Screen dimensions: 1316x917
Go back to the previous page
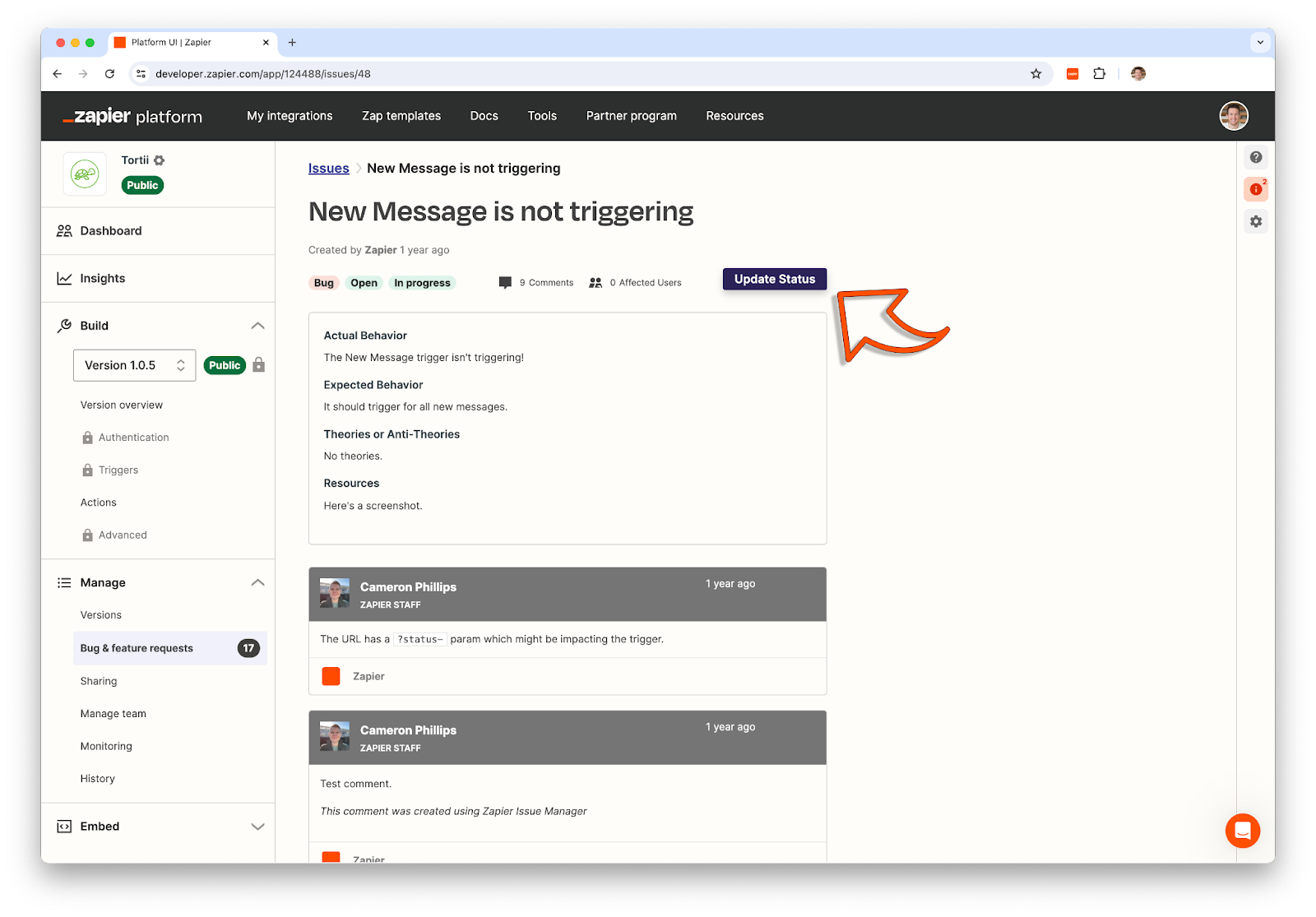[57, 74]
